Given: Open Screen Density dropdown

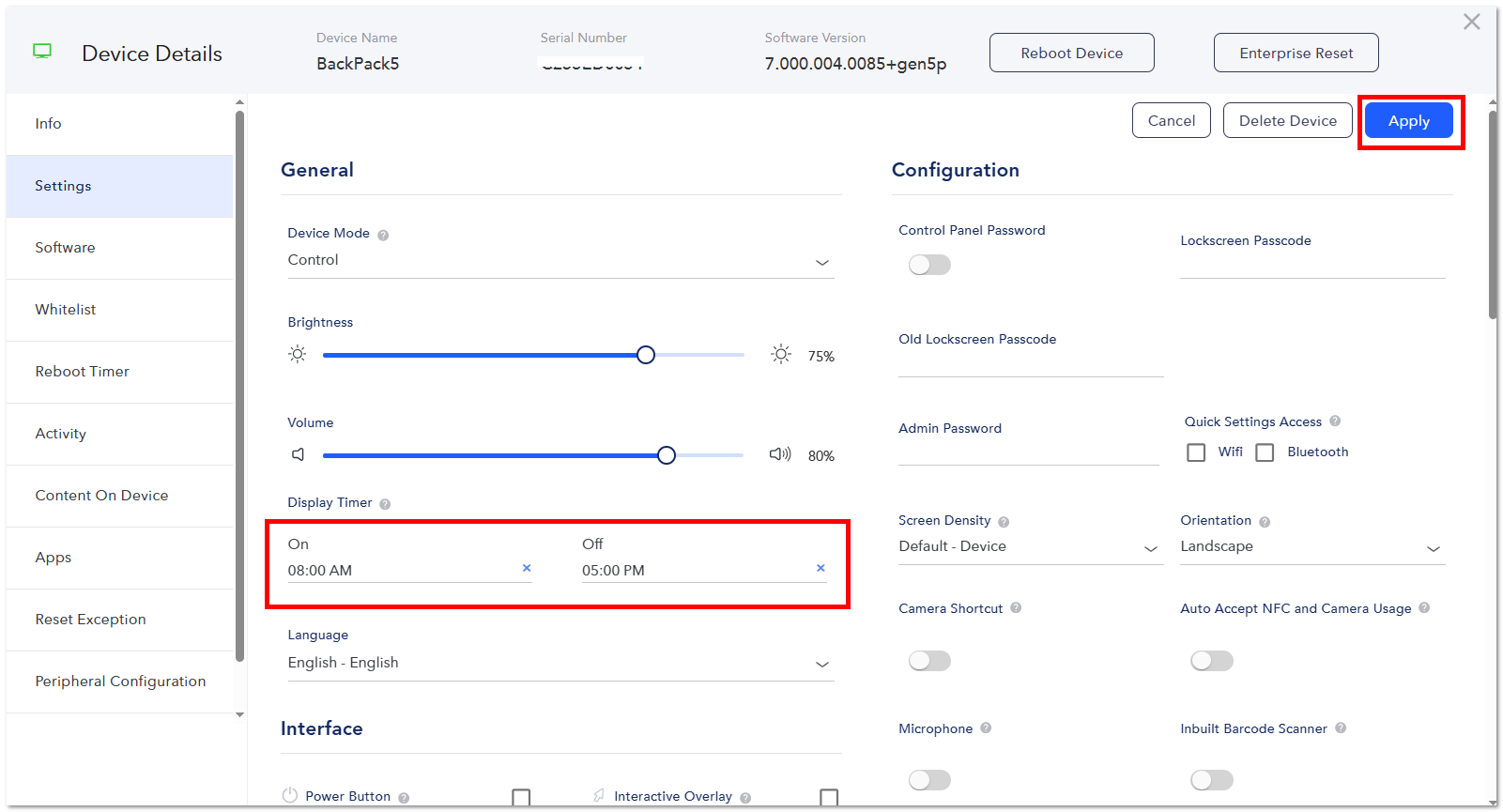Looking at the screenshot, I should pyautogui.click(x=1031, y=547).
